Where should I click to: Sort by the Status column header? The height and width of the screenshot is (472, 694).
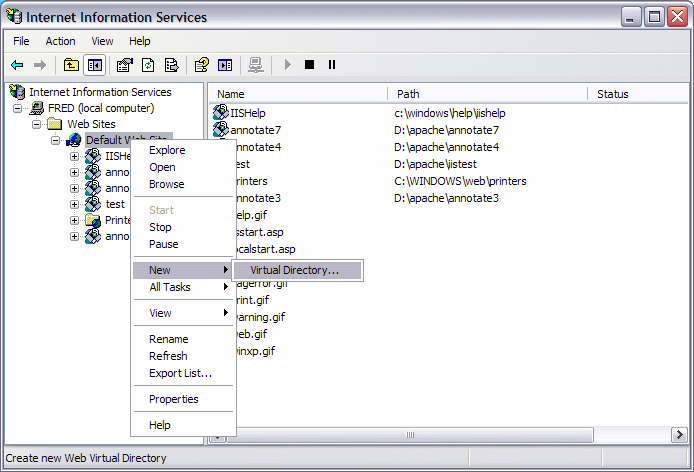pyautogui.click(x=638, y=94)
